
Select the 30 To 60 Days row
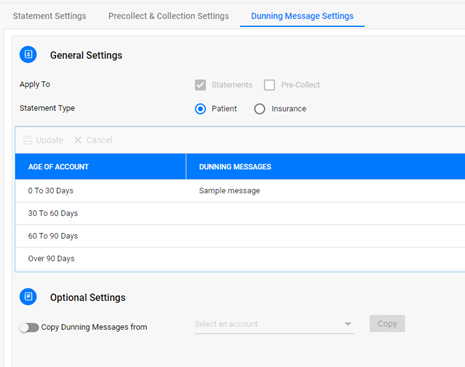(240, 213)
